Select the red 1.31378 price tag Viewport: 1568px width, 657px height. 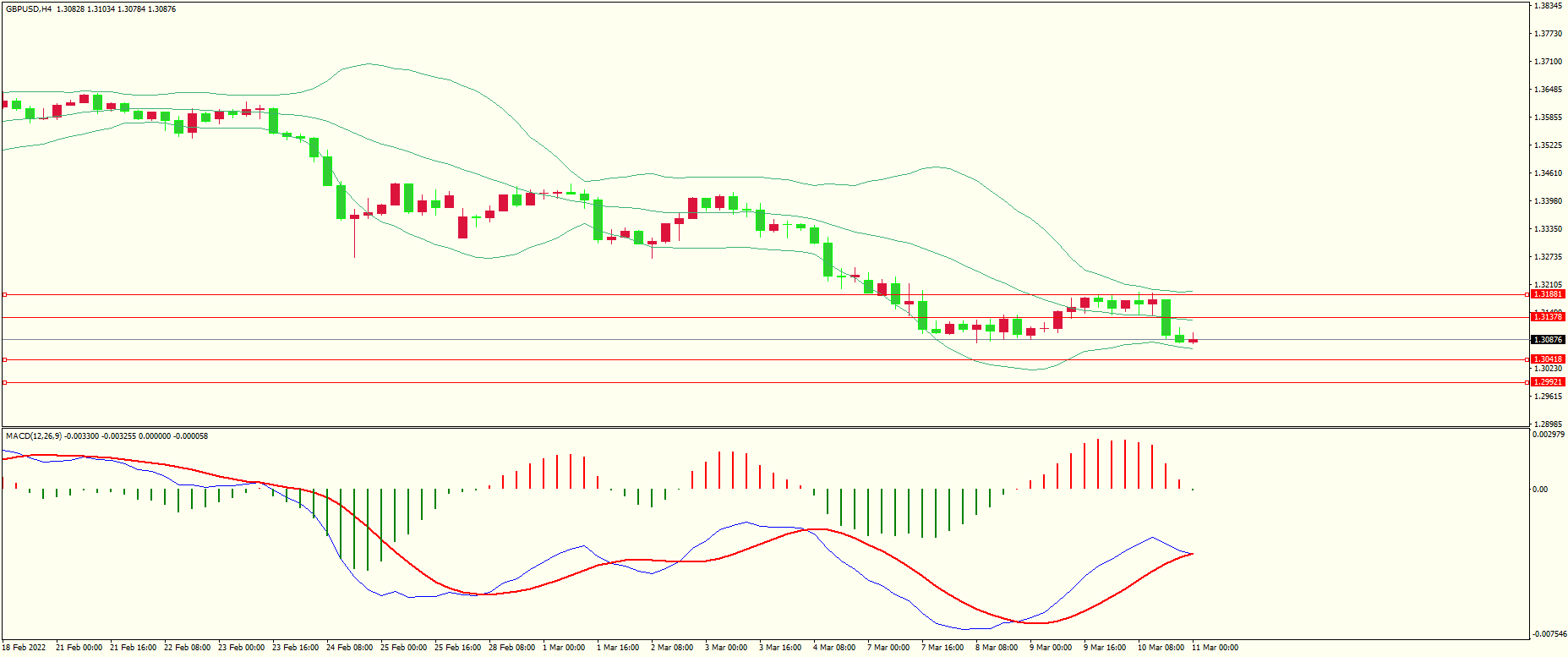point(1548,317)
